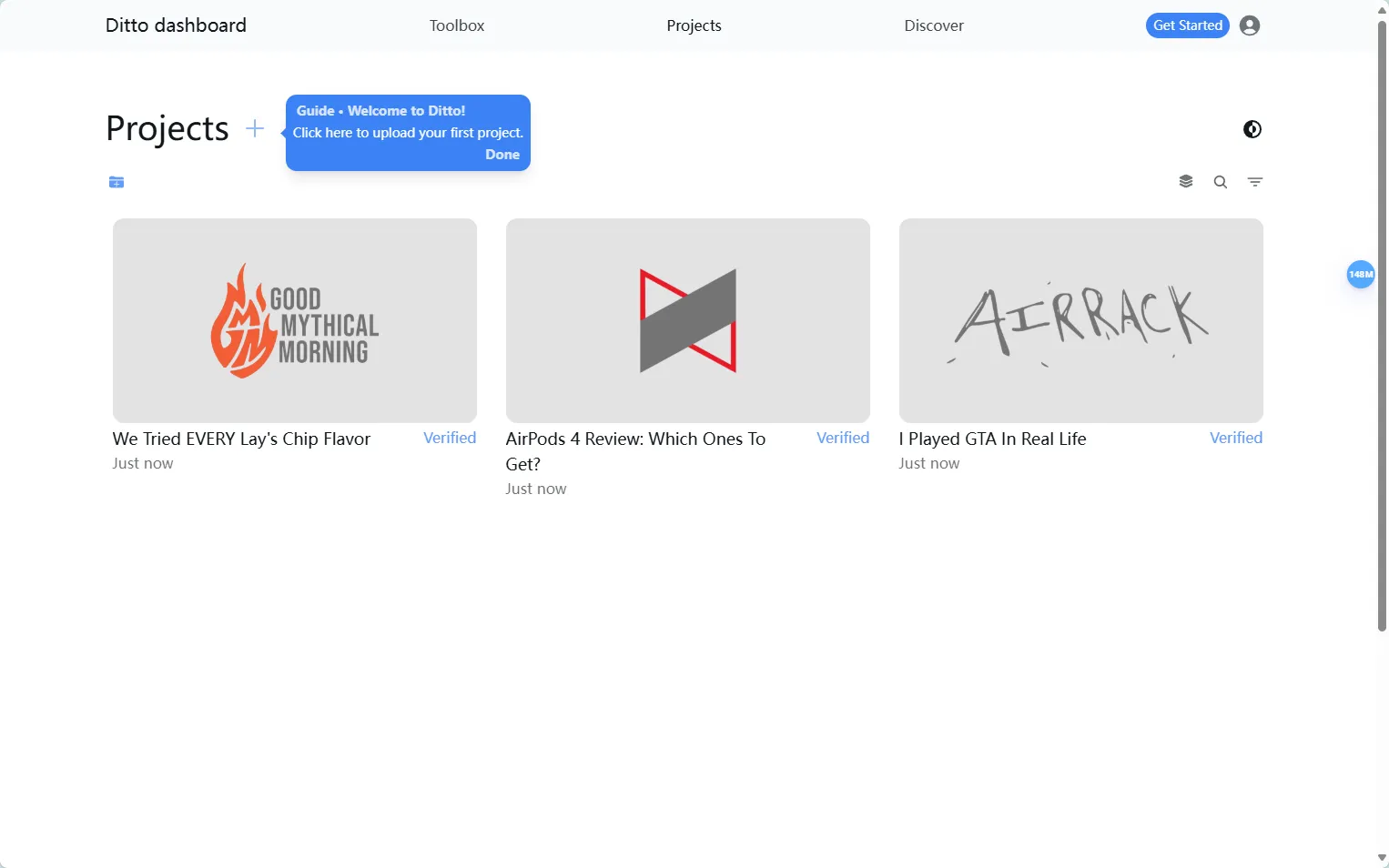This screenshot has height=868, width=1389.
Task: Open the Airrack project thumbnail
Action: coord(1081,320)
